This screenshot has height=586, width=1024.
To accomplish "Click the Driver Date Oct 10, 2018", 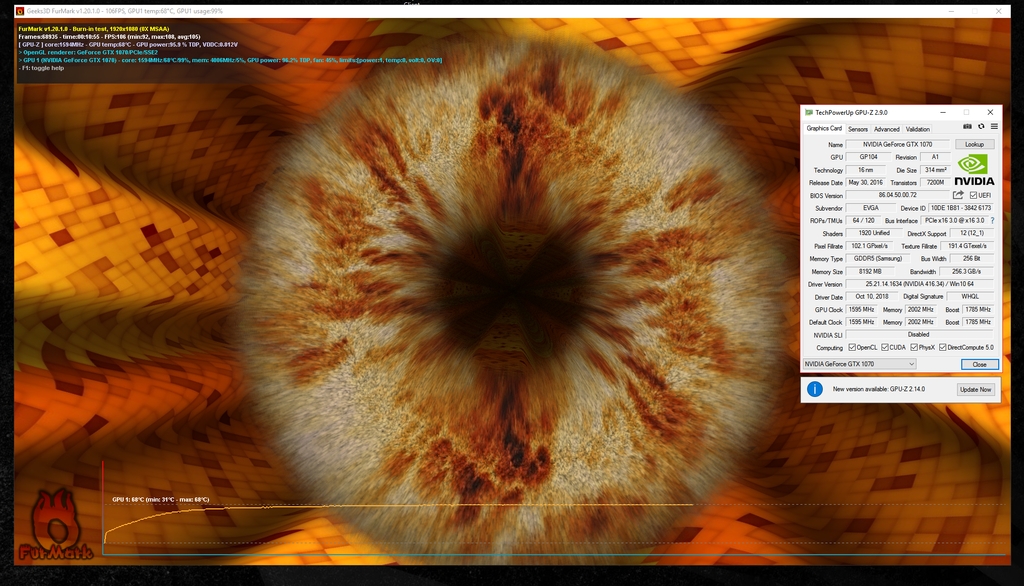I will click(872, 297).
